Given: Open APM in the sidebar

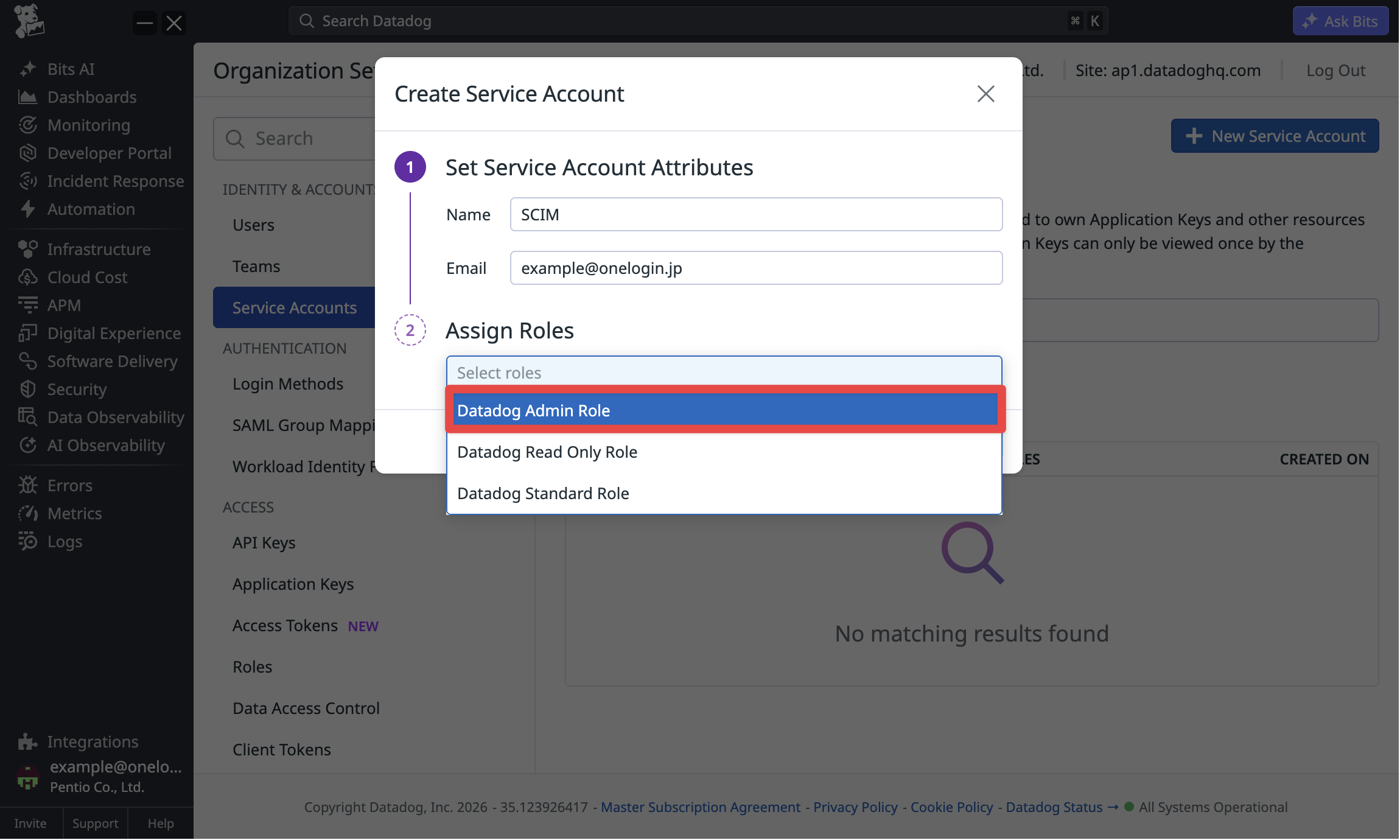Looking at the screenshot, I should point(64,306).
